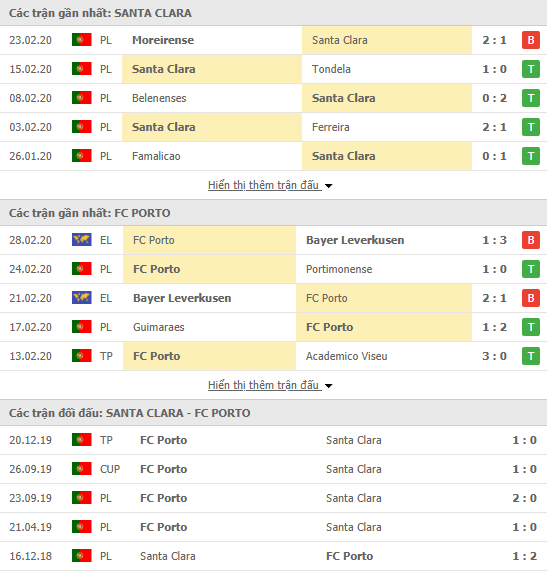The image size is (547, 573).
Task: Click Portugal flag on 21.04.19 row
Action: tap(81, 527)
